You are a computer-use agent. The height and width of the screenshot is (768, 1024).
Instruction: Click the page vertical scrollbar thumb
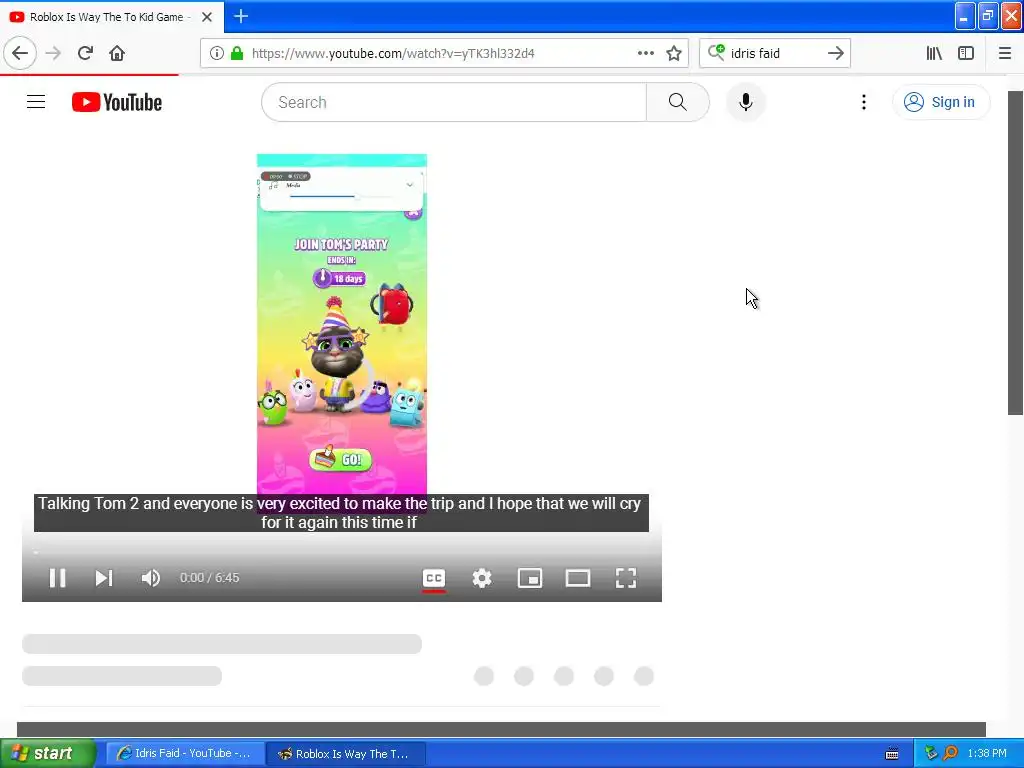pyautogui.click(x=1015, y=252)
